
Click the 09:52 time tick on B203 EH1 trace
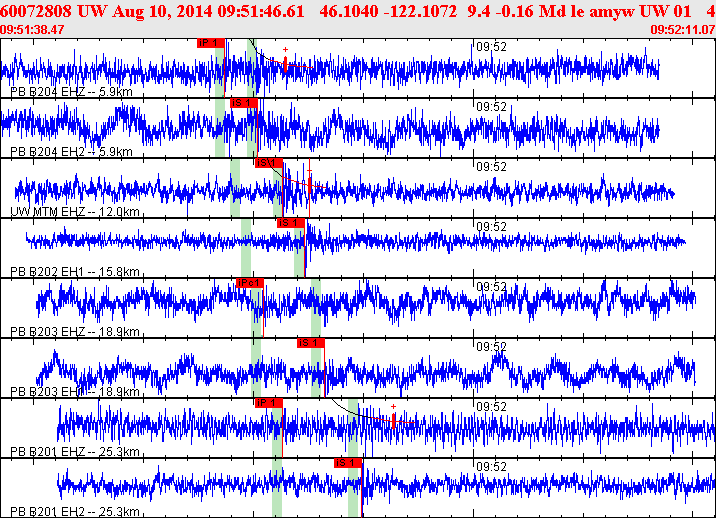tap(491, 347)
